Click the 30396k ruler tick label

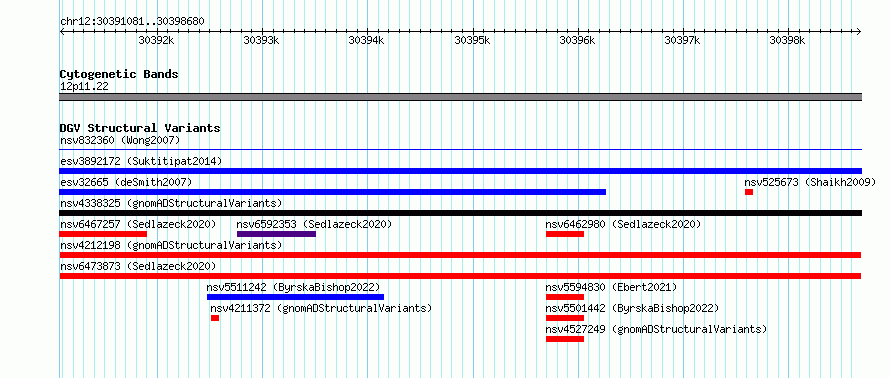click(x=577, y=40)
